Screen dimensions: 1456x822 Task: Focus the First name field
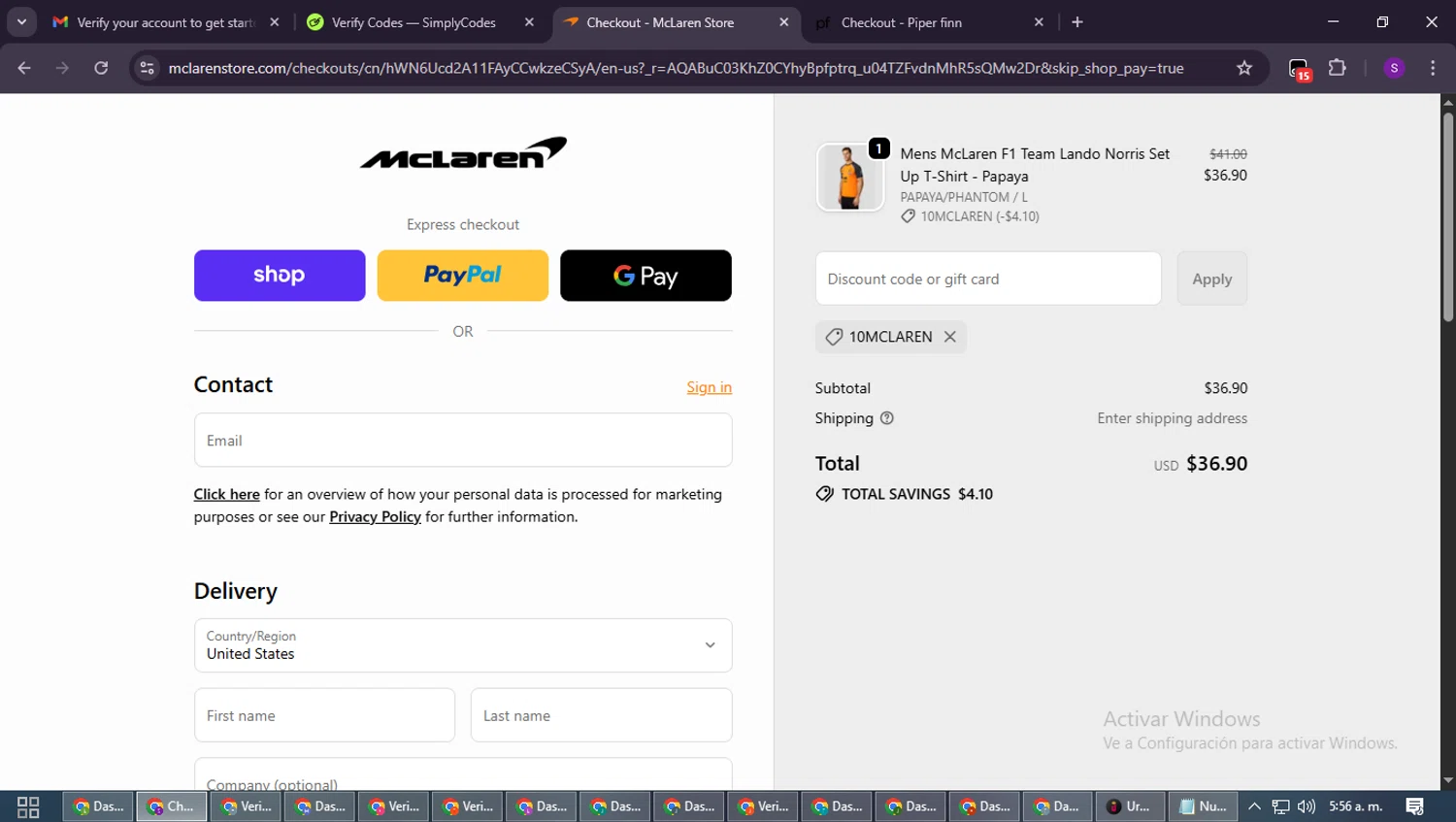click(x=324, y=715)
